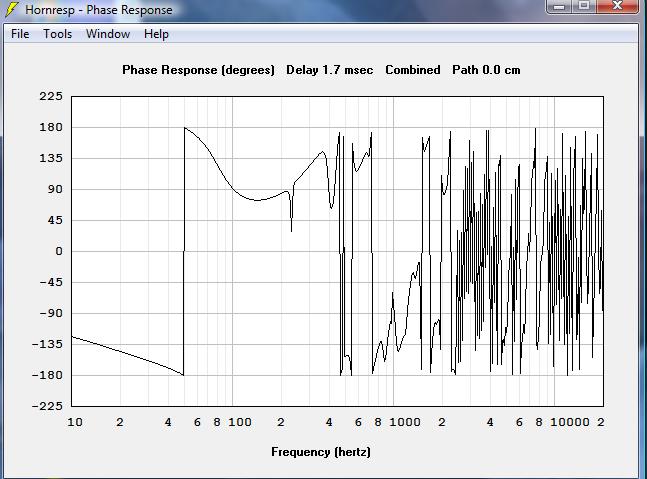Click the 0 value on the vertical axis
The height and width of the screenshot is (479, 647).
pyautogui.click(x=59, y=251)
